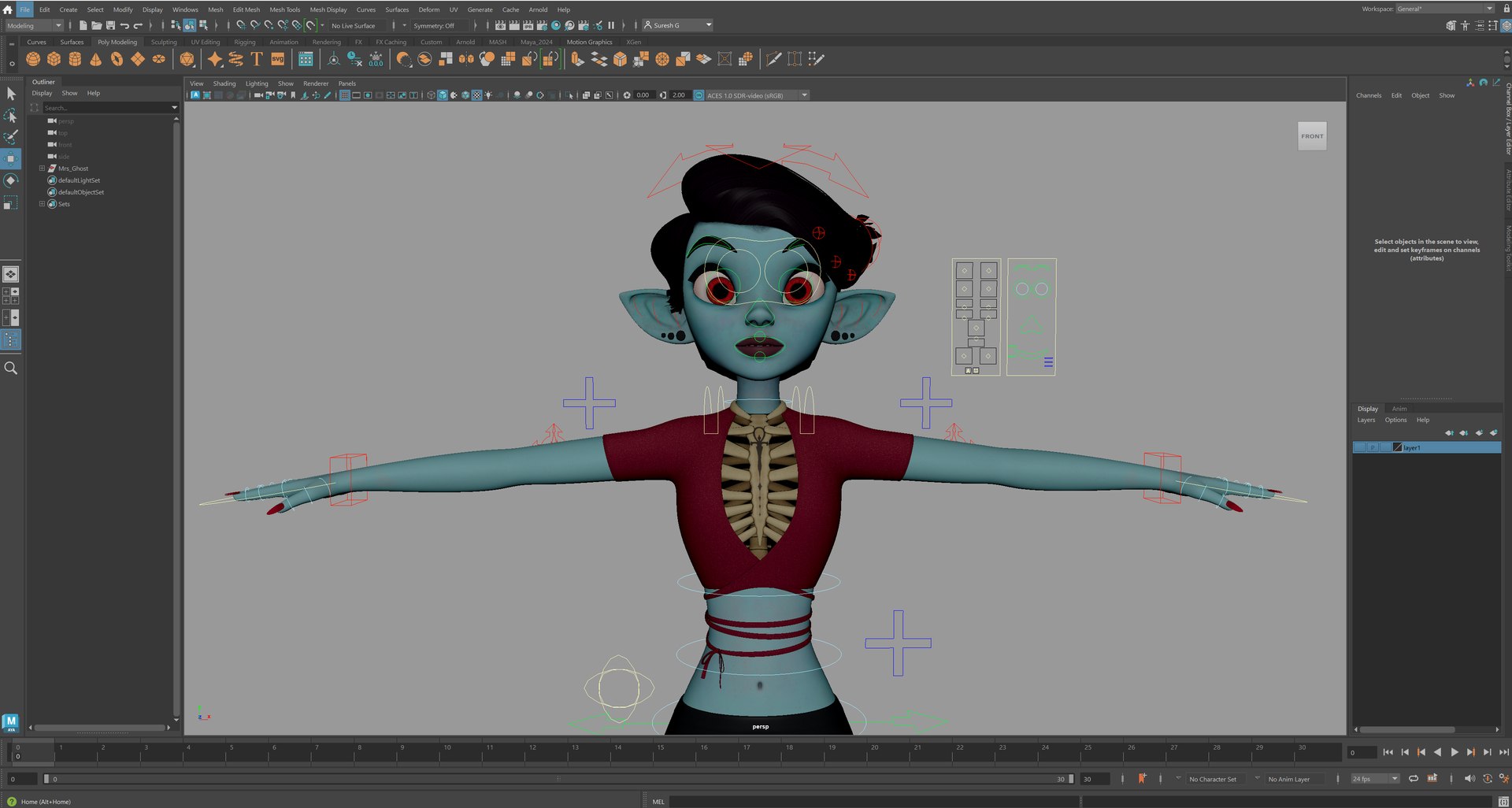The width and height of the screenshot is (1512, 808).
Task: Open the Deform menu
Action: (x=429, y=9)
